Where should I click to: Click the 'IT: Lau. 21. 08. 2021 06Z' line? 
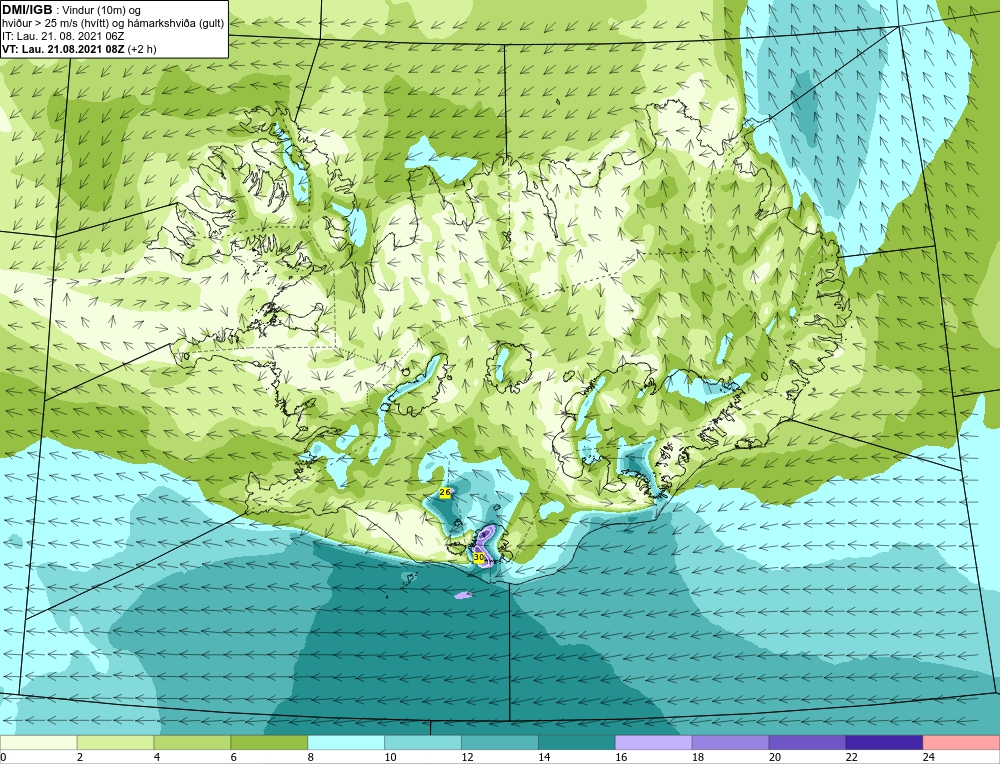tap(63, 36)
